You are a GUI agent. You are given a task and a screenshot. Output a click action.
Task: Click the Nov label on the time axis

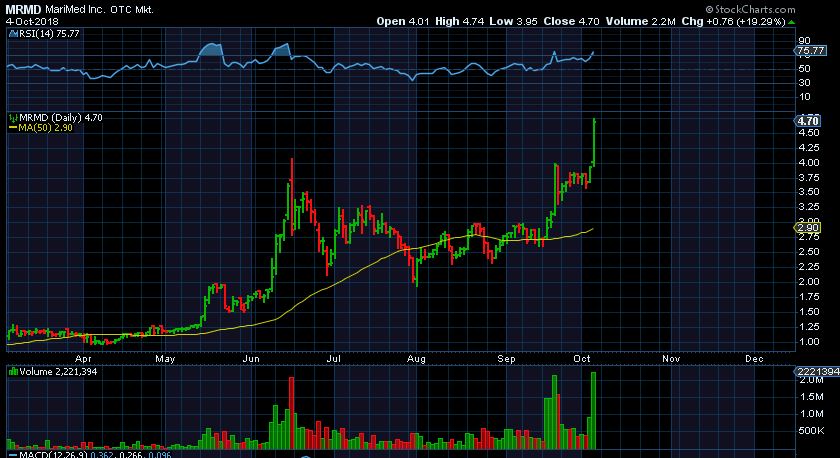(x=671, y=358)
